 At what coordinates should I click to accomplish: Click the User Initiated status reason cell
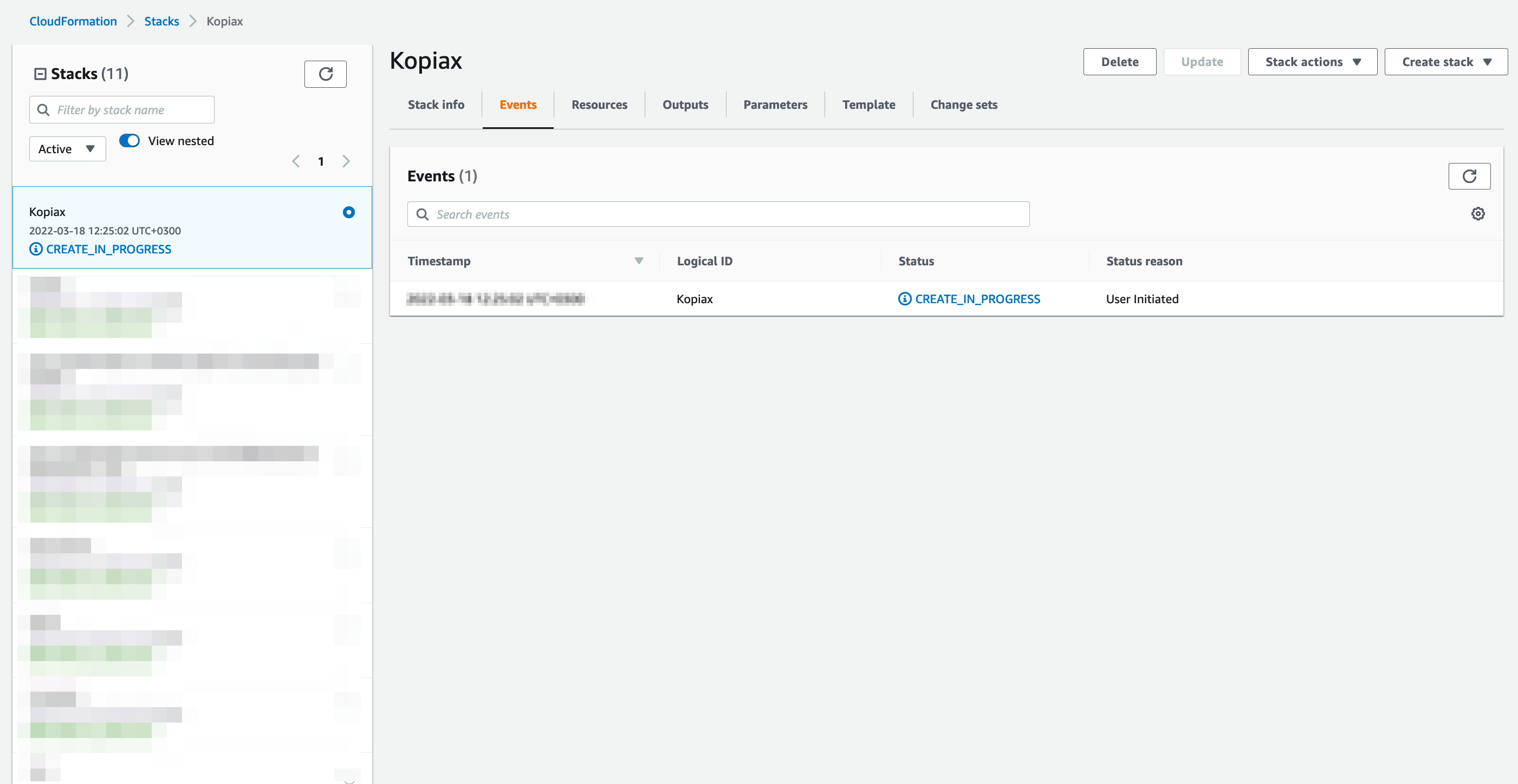1142,299
